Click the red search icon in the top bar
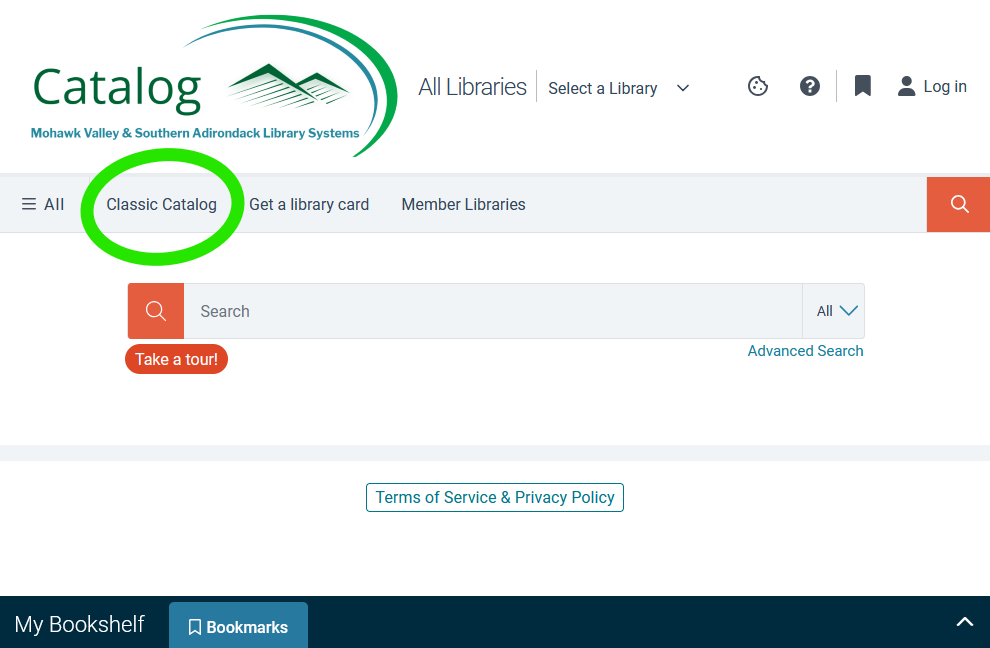The image size is (990, 648). coord(957,204)
